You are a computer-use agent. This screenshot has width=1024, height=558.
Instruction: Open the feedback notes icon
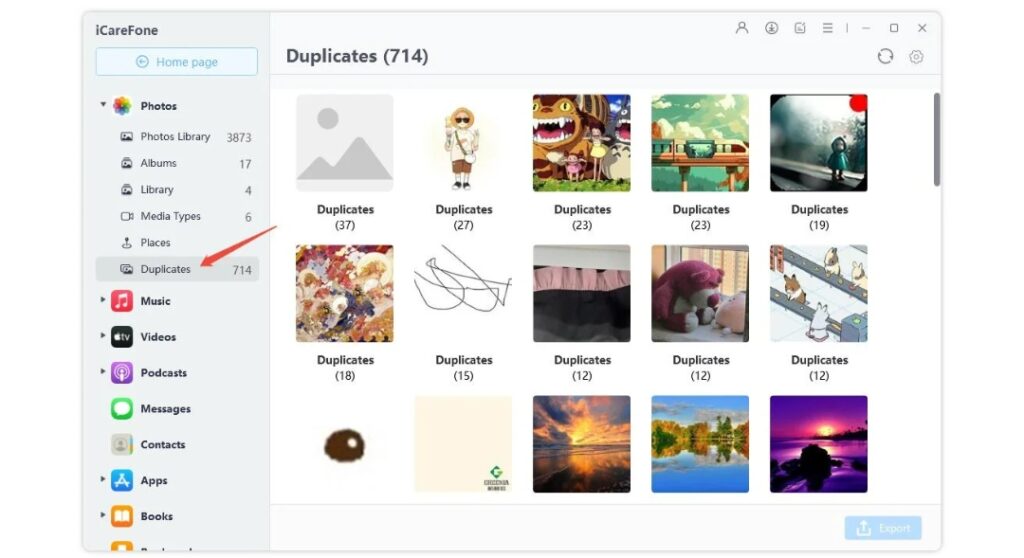click(x=799, y=28)
